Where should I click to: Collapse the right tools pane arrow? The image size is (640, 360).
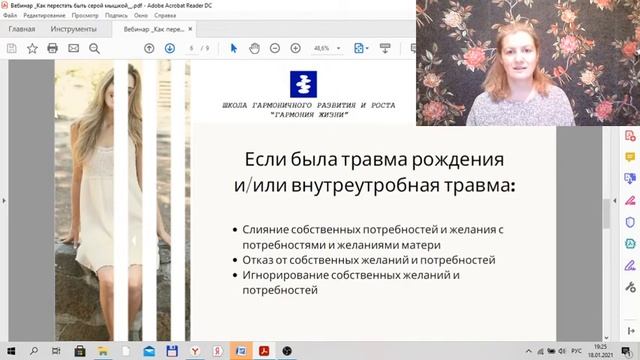tap(615, 200)
